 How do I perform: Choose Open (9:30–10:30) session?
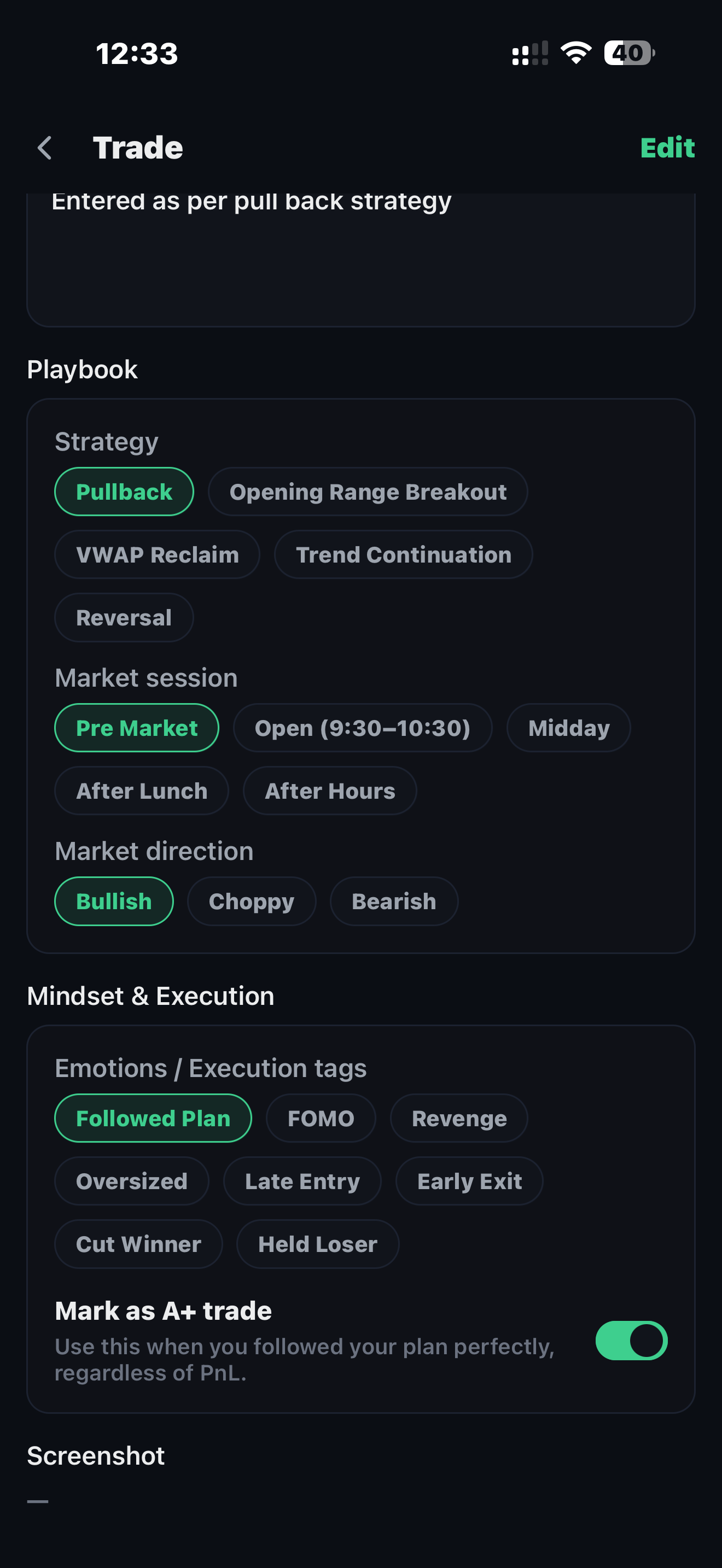pos(362,728)
